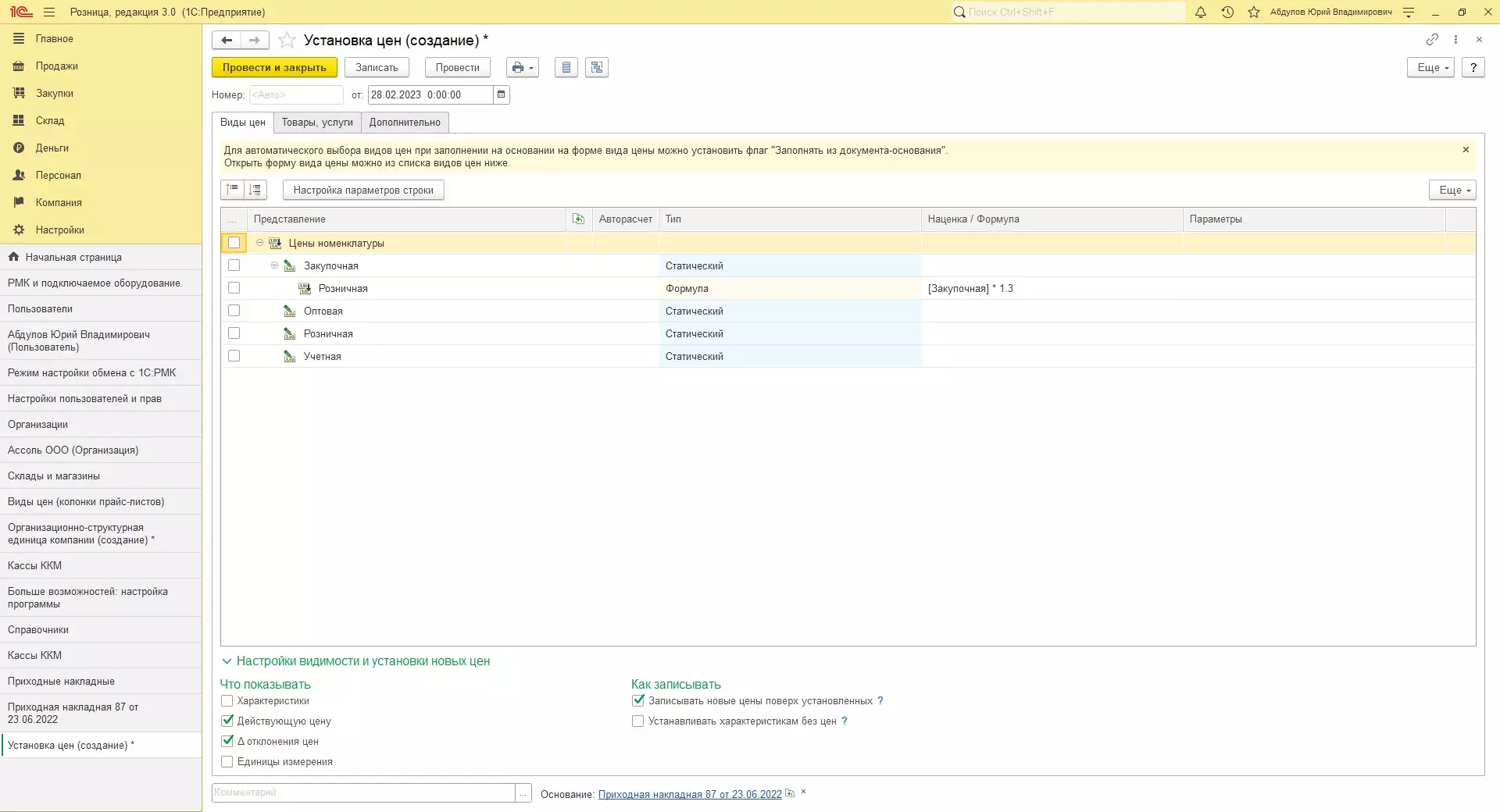Uncheck the Действующую цену checkbox
The height and width of the screenshot is (812, 1500).
click(x=227, y=721)
